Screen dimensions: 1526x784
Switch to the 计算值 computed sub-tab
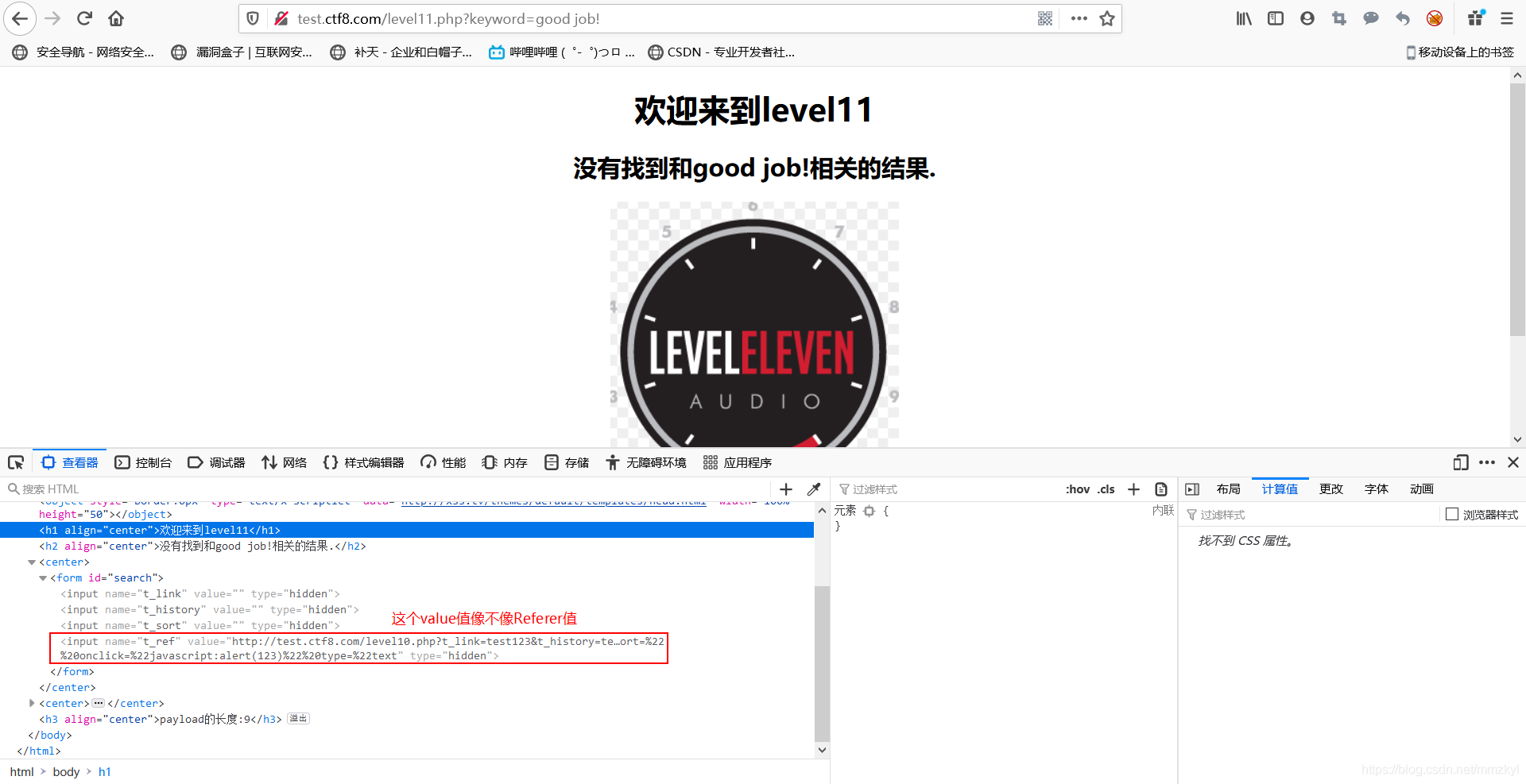1280,489
